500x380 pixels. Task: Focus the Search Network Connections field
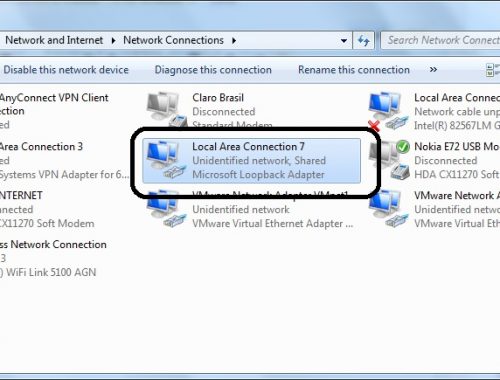tap(441, 40)
